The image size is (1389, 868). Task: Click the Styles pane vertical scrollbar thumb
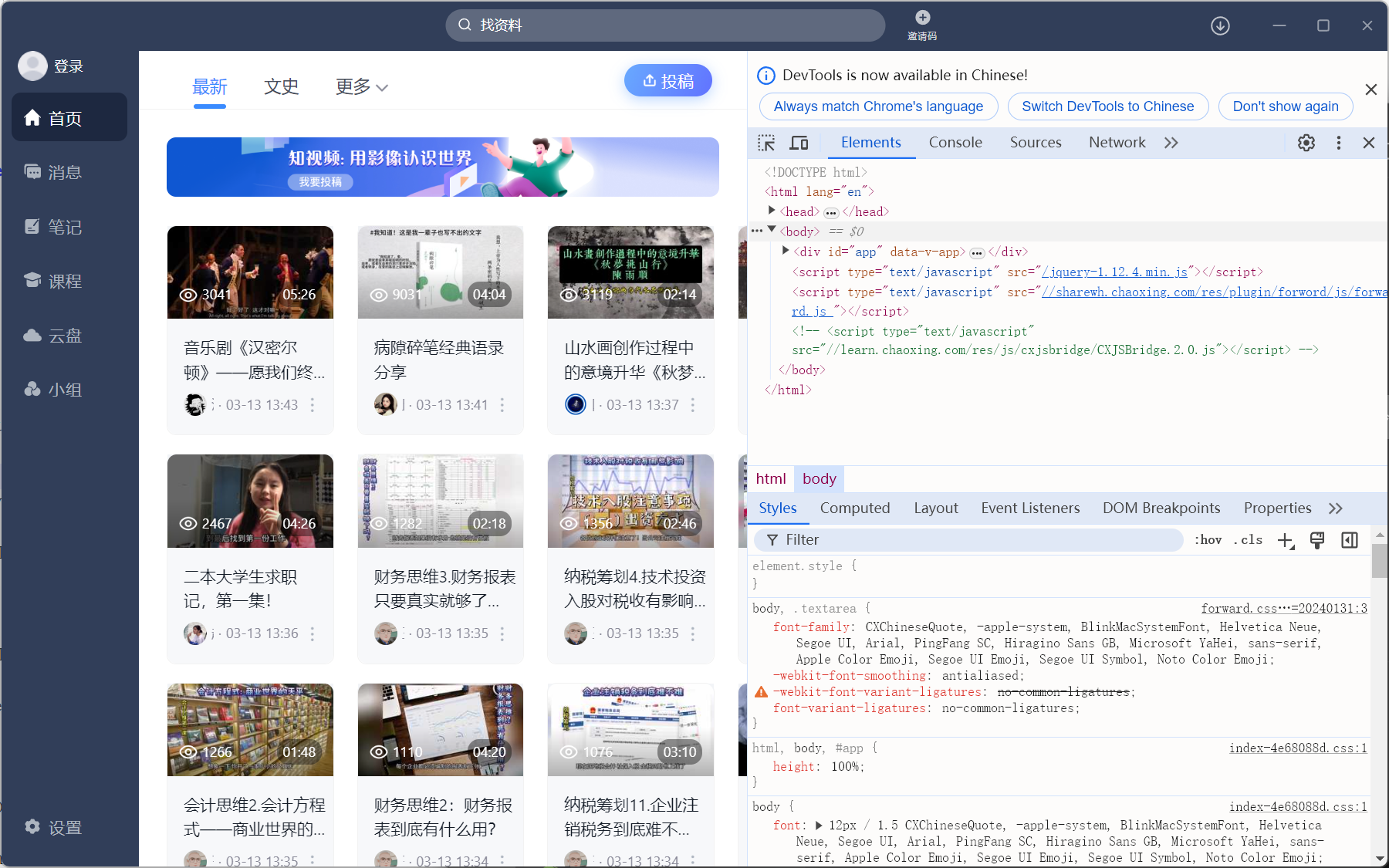[1380, 561]
